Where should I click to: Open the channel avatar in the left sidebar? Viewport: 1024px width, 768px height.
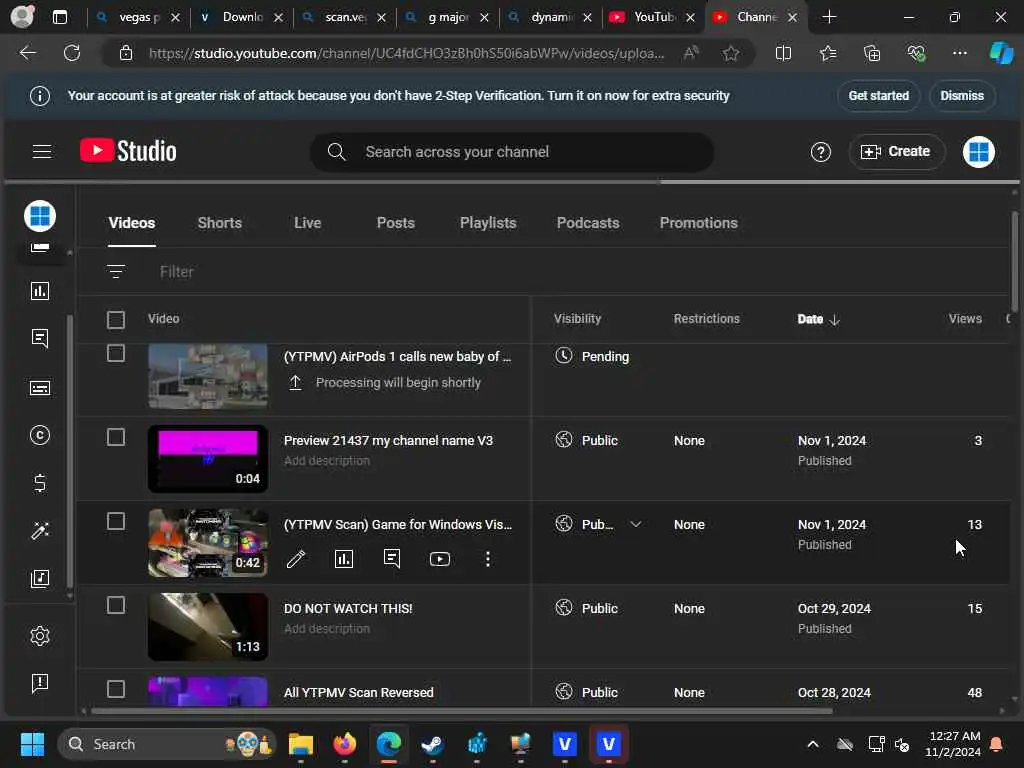40,216
